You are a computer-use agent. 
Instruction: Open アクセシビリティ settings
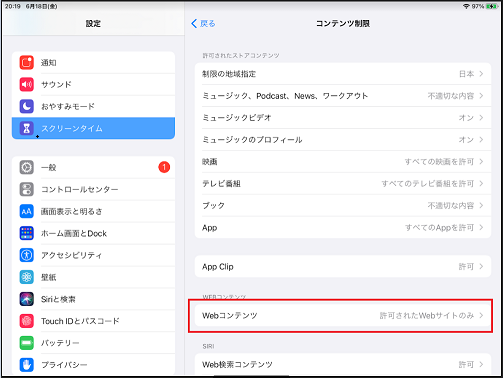pyautogui.click(x=93, y=255)
